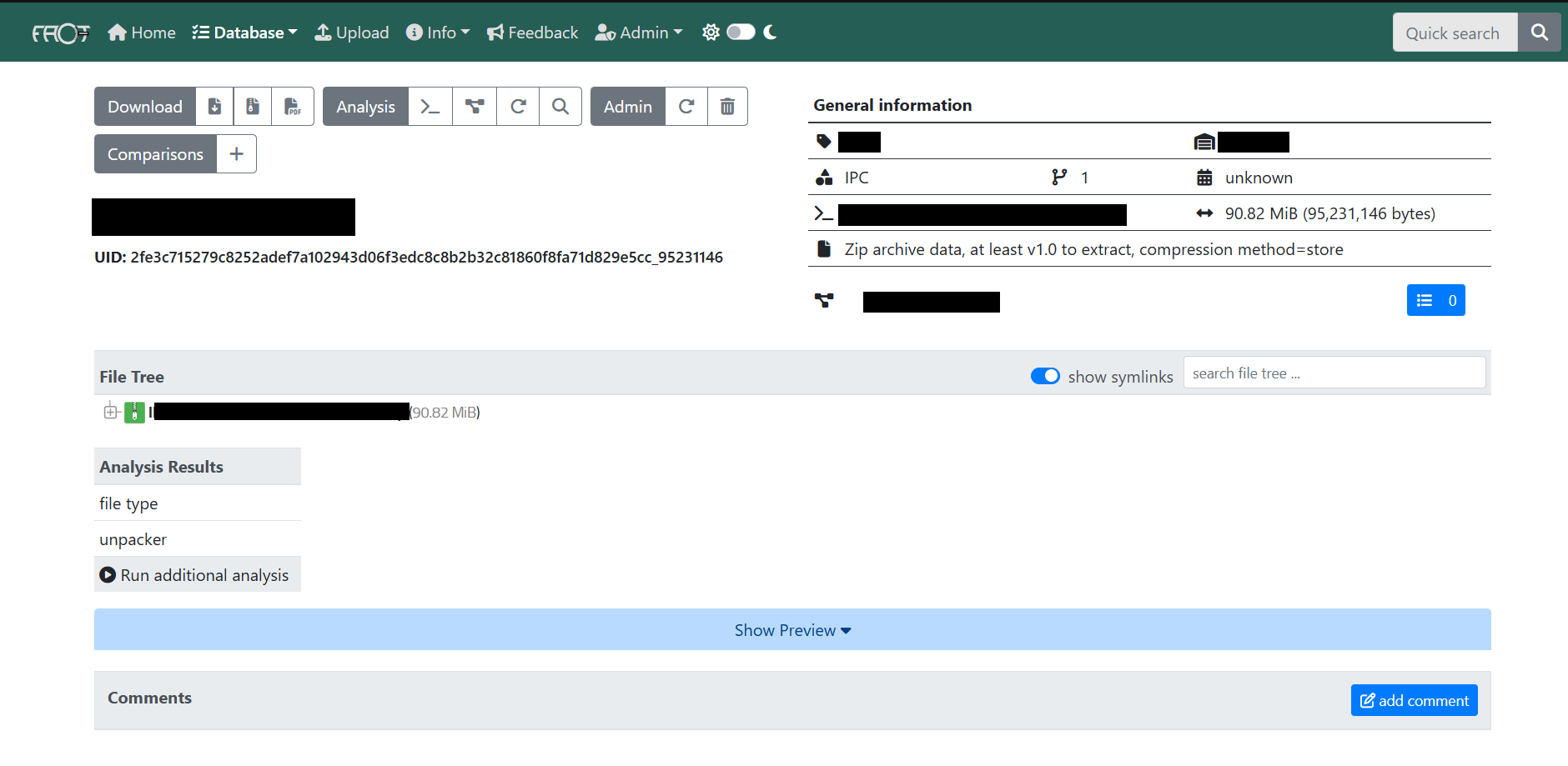Expand the Info dropdown menu
The width and height of the screenshot is (1568, 766).
pyautogui.click(x=438, y=33)
